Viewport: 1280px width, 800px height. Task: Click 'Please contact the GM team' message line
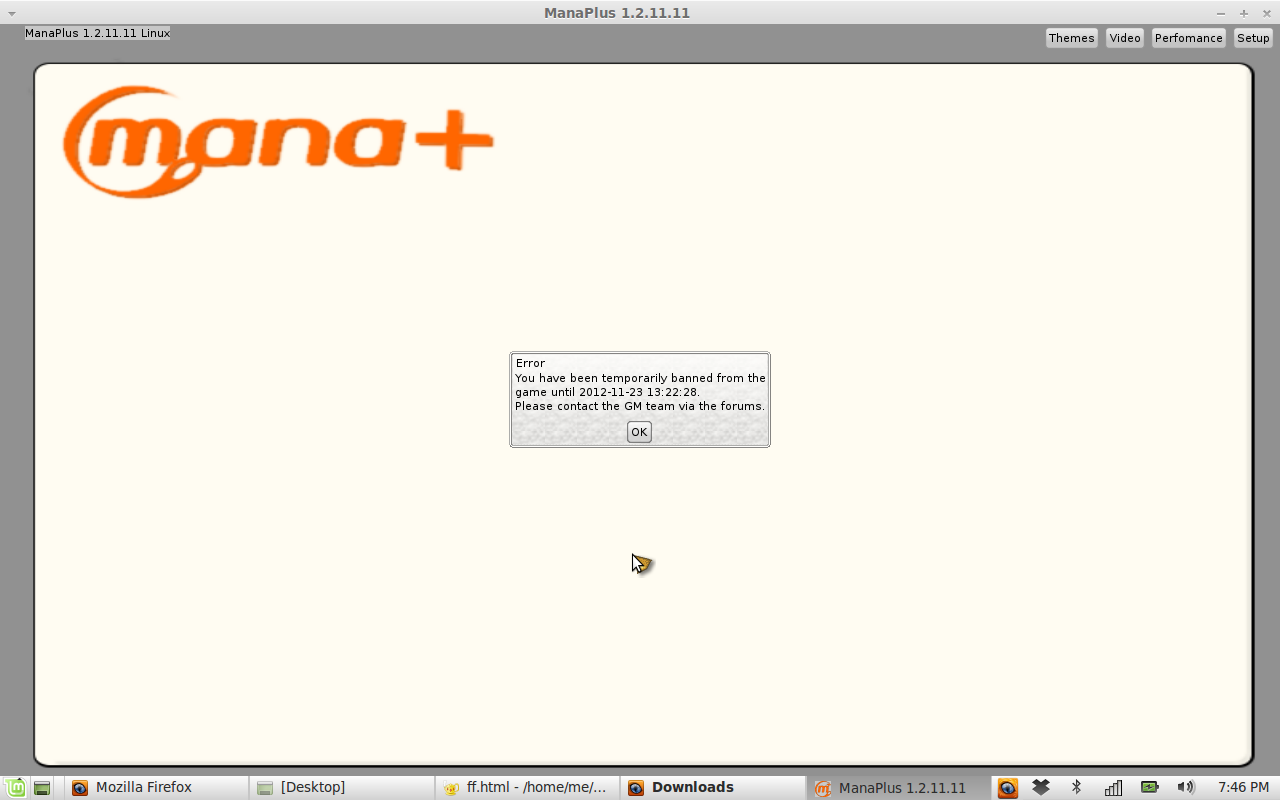(x=640, y=406)
